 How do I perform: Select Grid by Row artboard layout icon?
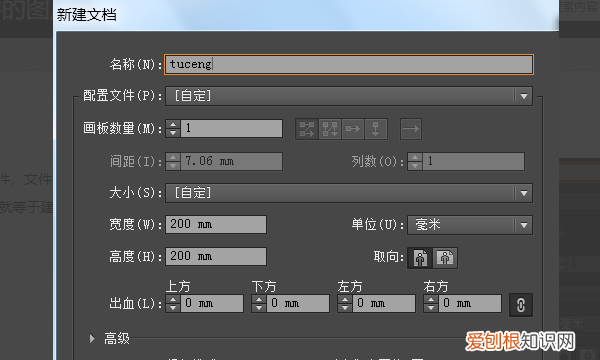pyautogui.click(x=307, y=129)
